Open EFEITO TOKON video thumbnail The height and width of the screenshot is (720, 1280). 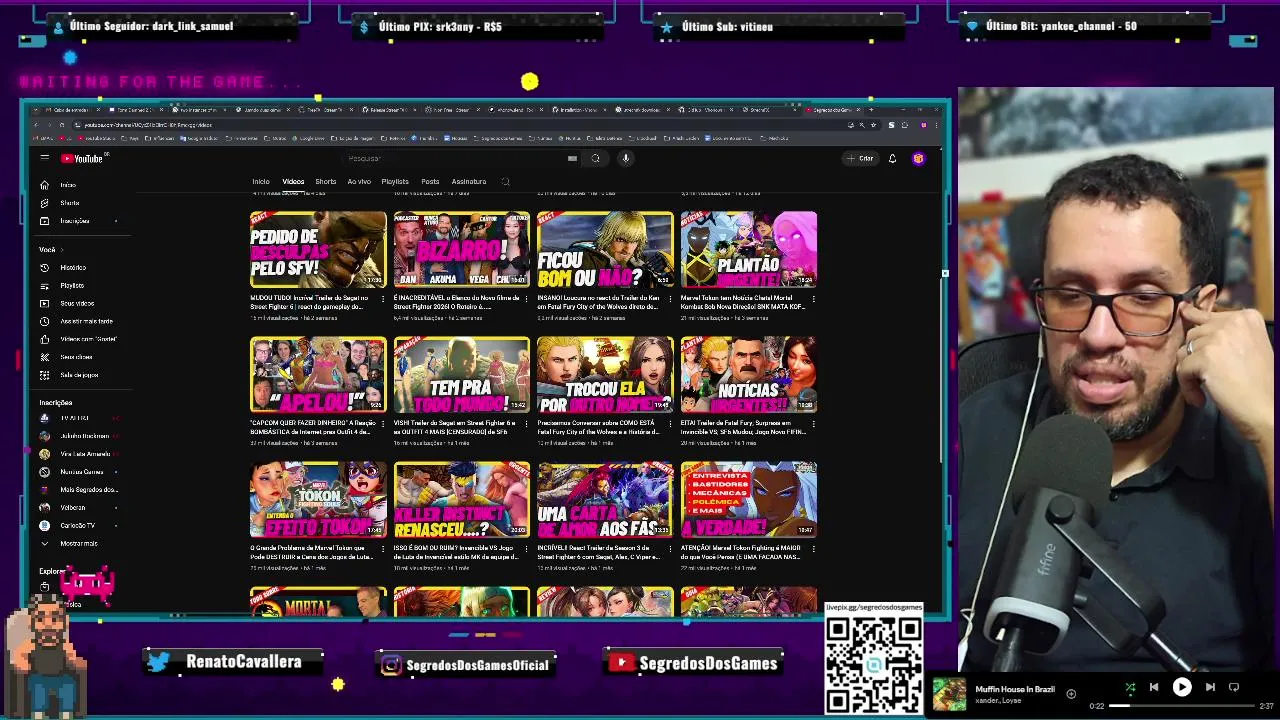(318, 499)
